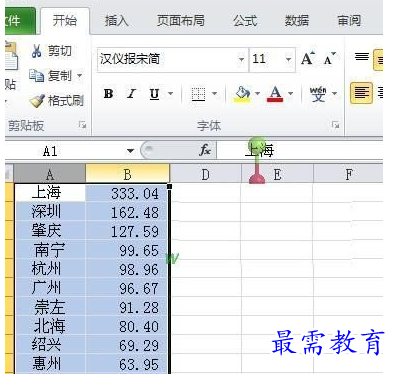Select column B header
The width and height of the screenshot is (393, 374).
(x=127, y=174)
